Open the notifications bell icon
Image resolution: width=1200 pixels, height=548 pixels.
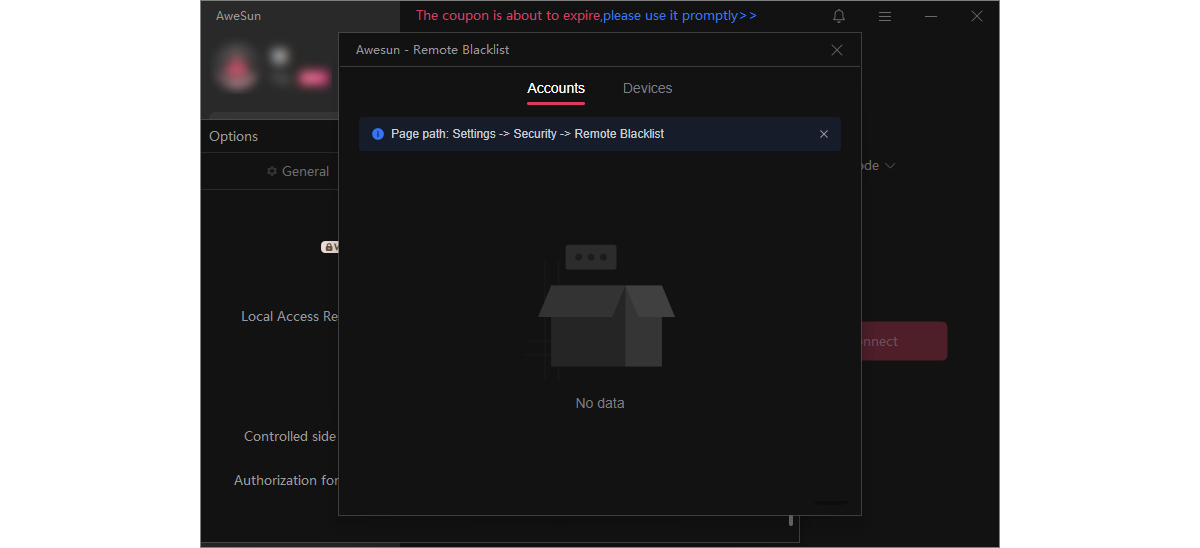pyautogui.click(x=839, y=16)
